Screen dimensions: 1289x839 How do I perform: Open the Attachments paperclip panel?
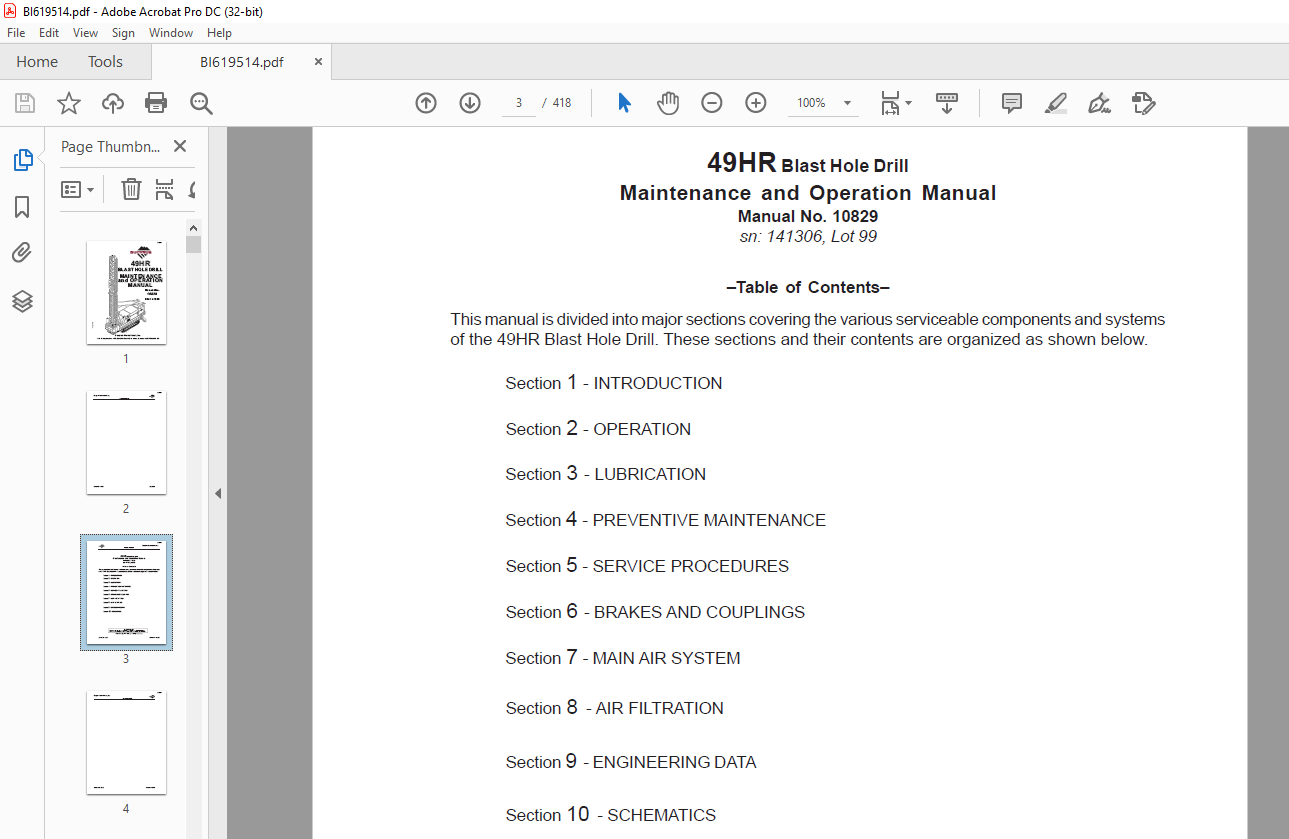pos(22,253)
